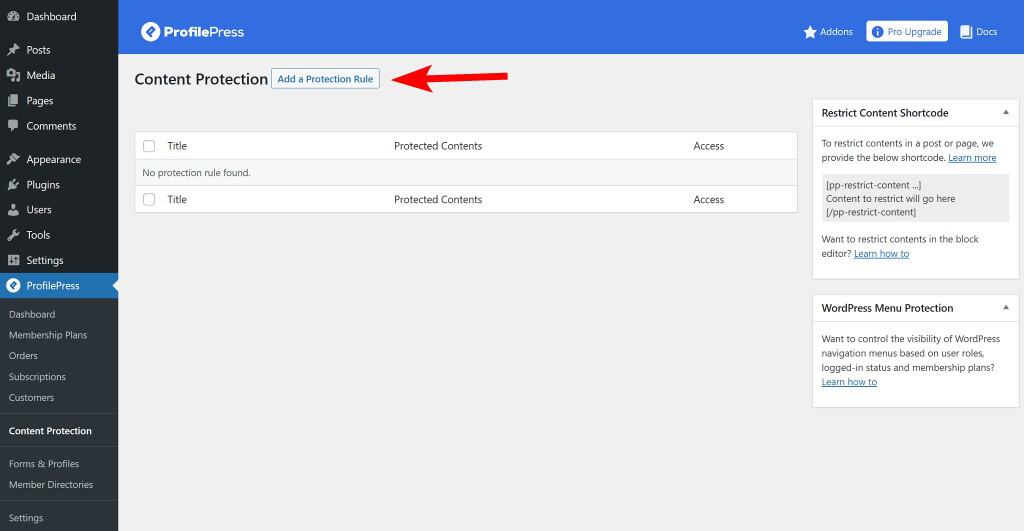Click the Appearance paintbrush icon

pos(13,159)
